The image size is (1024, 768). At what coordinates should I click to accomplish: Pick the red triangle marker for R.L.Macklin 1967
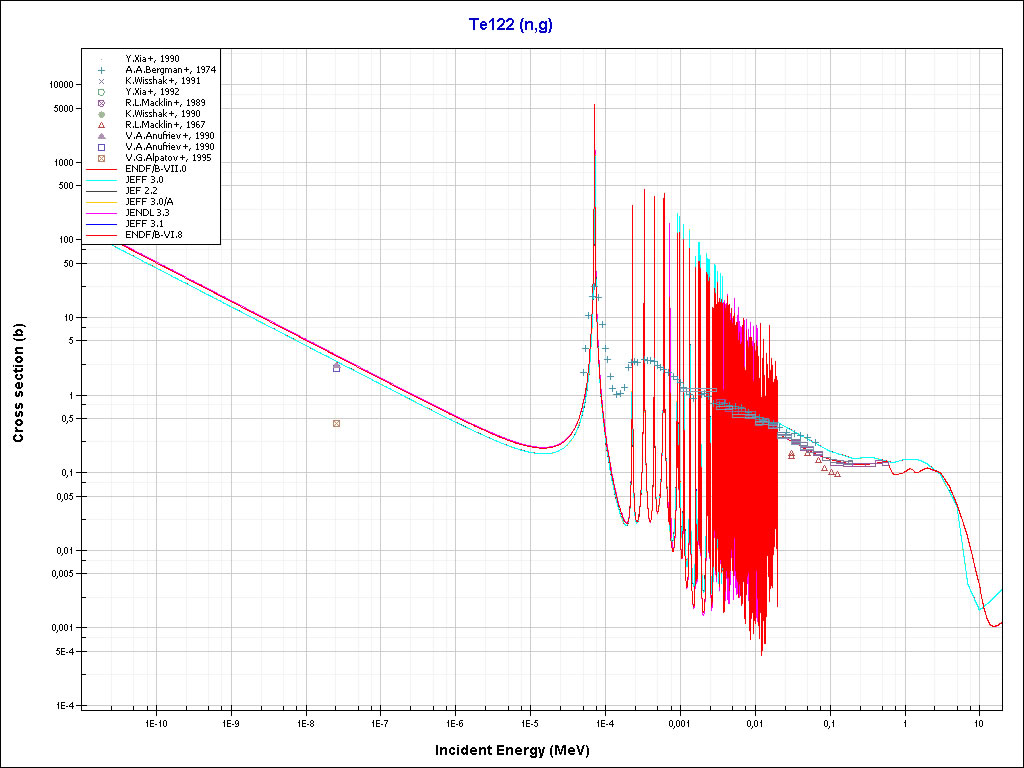point(101,125)
